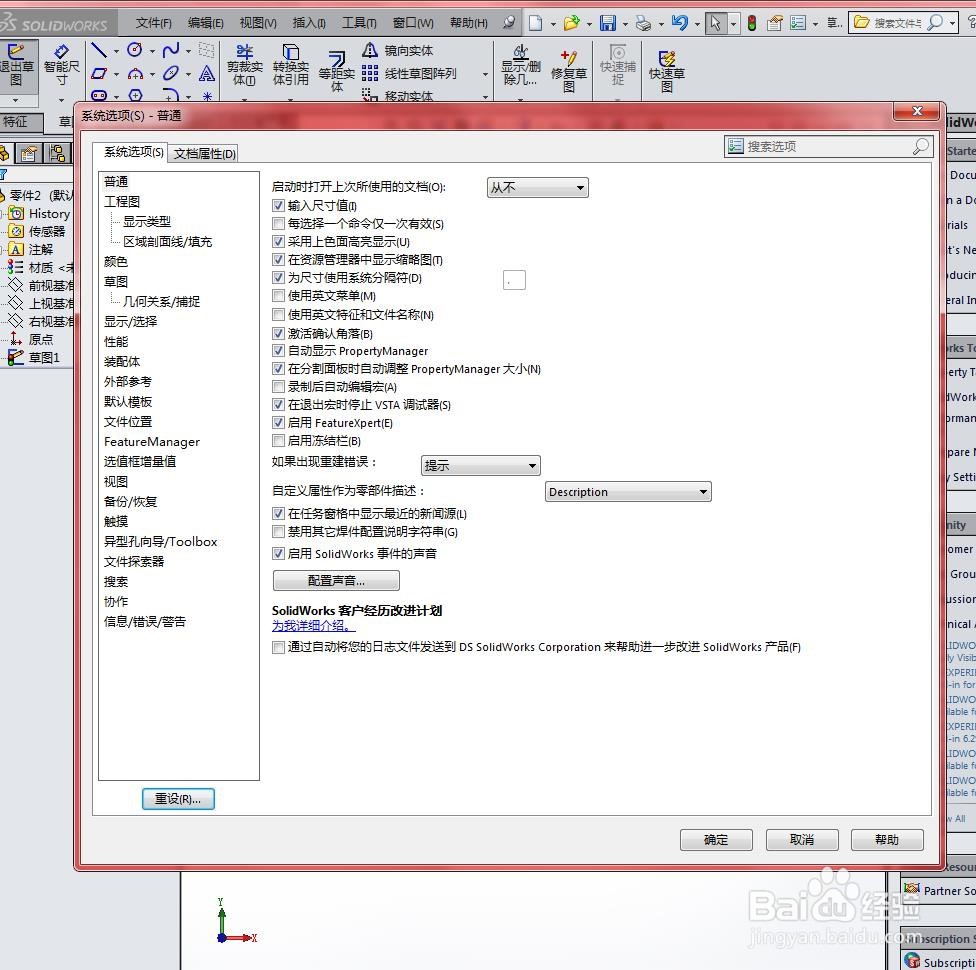Enable 使用英文特征和文件名称 checkbox
Screen dimensions: 976x970
pyautogui.click(x=278, y=314)
